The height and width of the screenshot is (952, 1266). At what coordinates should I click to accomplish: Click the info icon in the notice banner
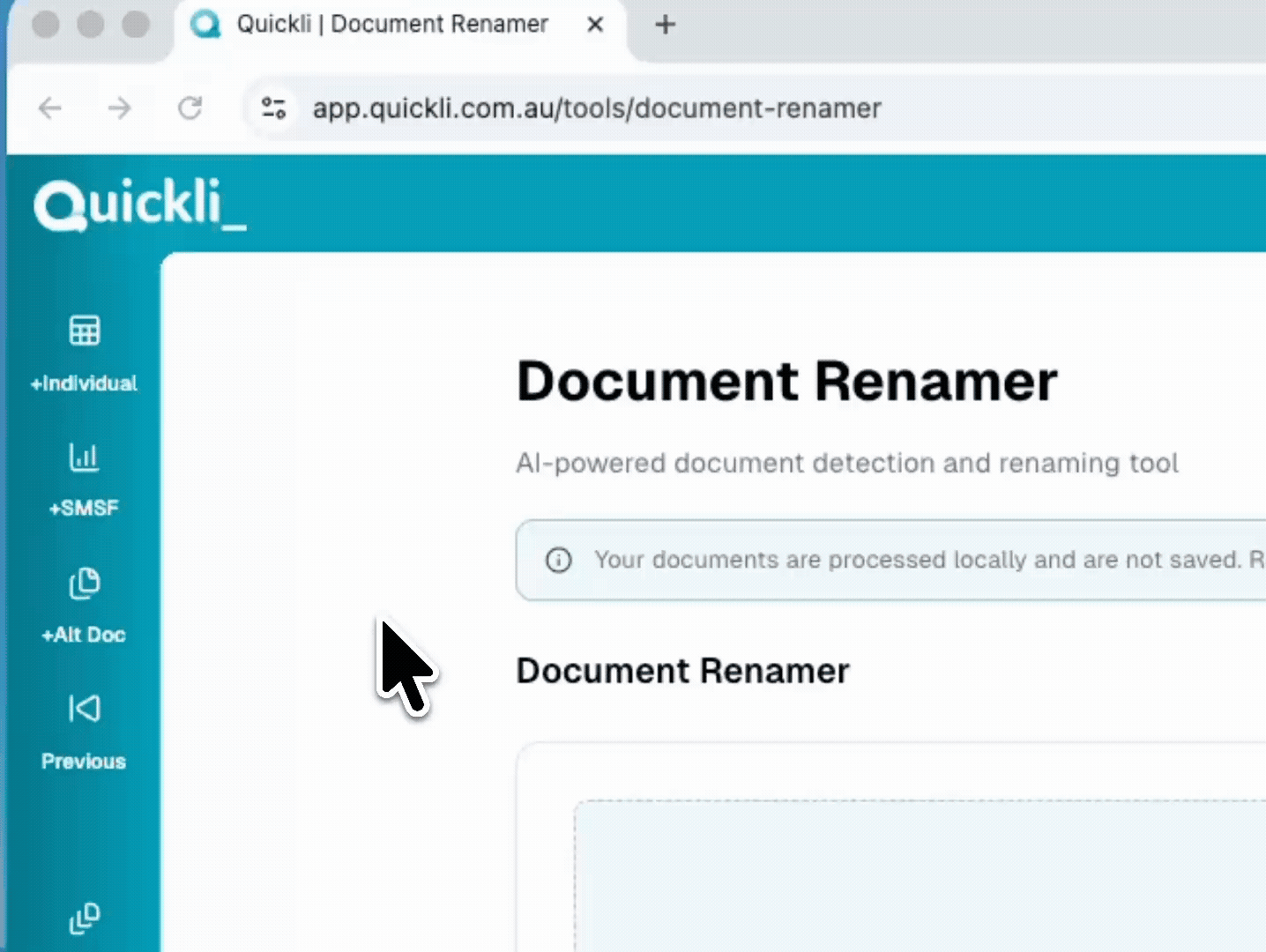(x=558, y=560)
